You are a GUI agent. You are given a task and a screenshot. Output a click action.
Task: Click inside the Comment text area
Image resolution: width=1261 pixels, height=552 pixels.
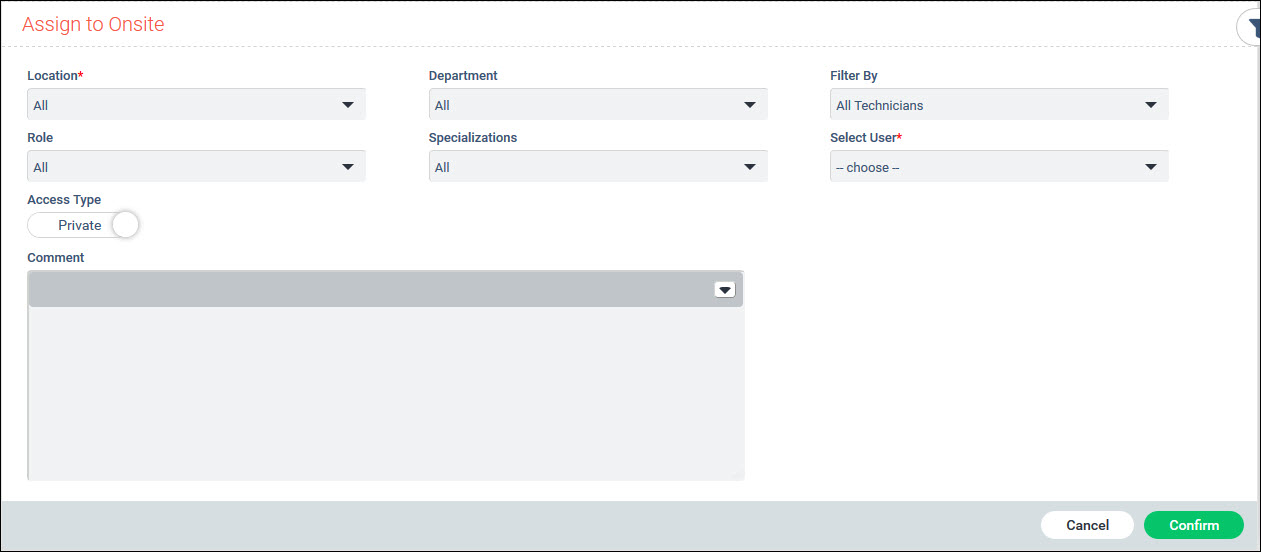pyautogui.click(x=385, y=392)
